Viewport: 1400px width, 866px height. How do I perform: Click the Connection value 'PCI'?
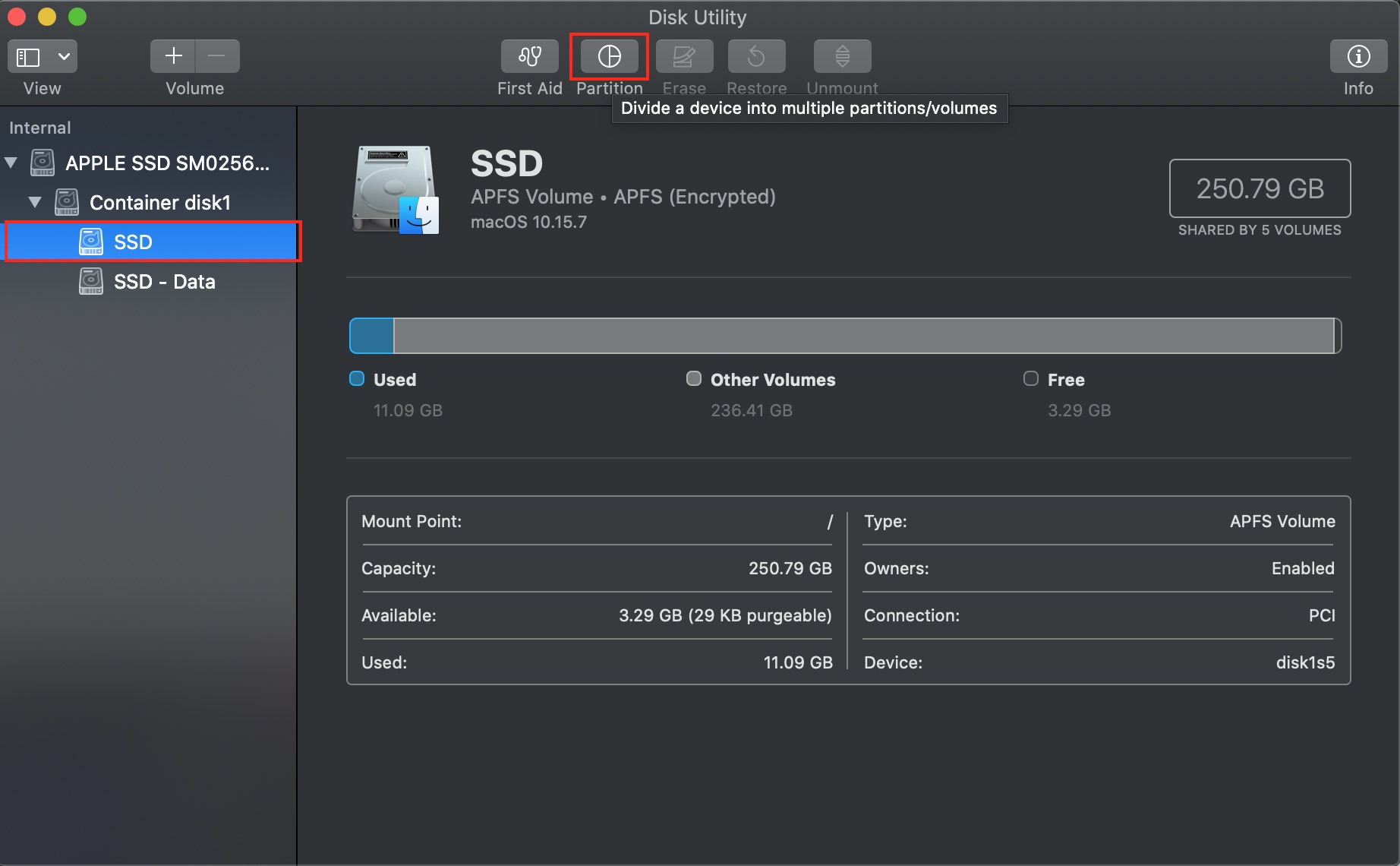point(1322,615)
